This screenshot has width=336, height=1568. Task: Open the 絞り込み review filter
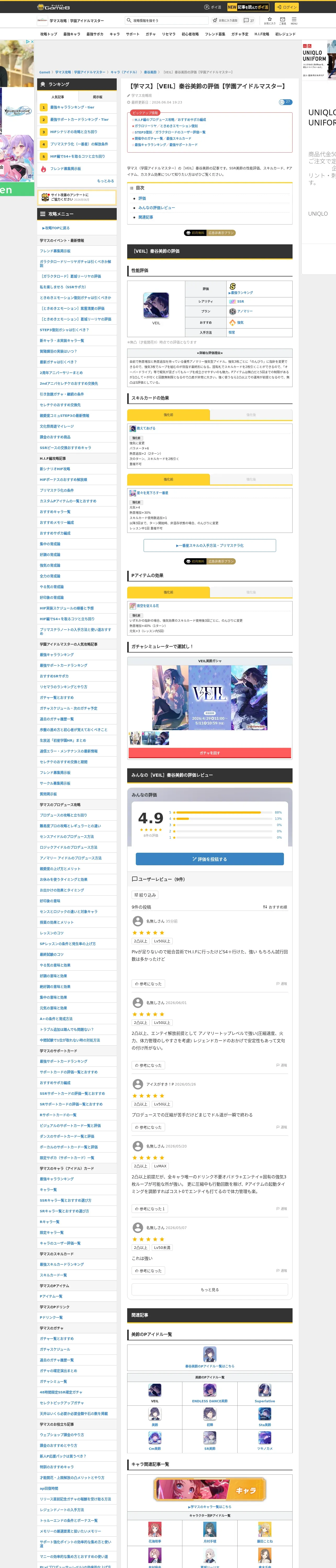point(145,895)
